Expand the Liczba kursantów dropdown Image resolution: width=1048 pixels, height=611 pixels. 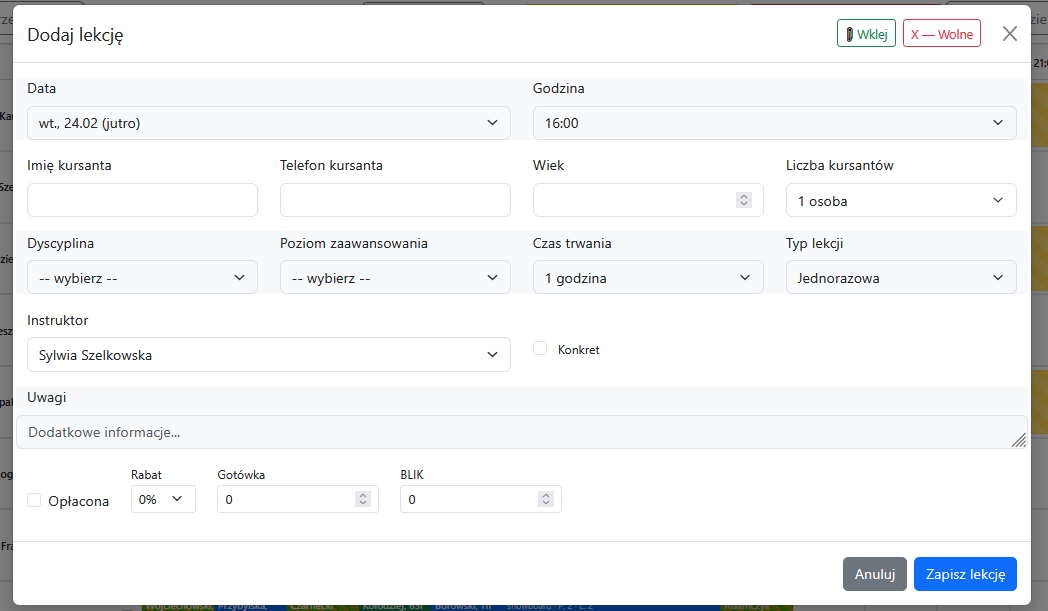901,200
